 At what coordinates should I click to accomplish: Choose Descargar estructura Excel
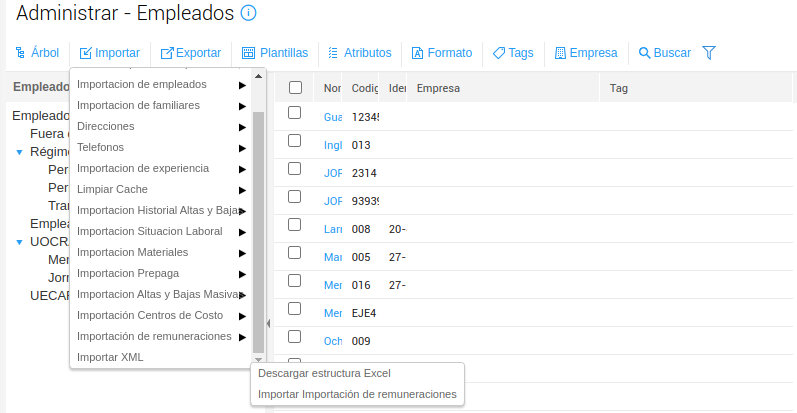click(x=323, y=373)
